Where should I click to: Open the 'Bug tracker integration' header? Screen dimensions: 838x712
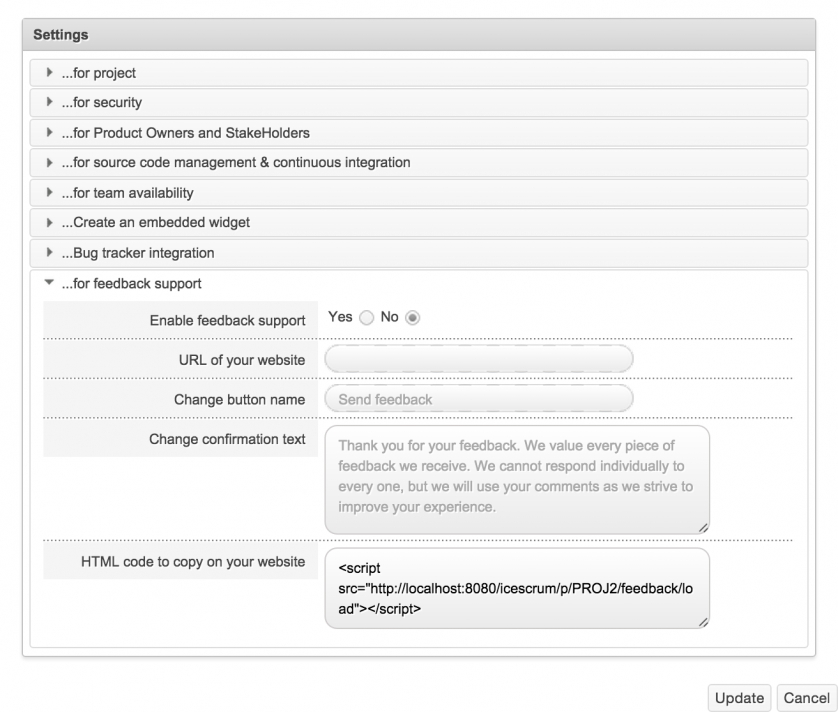419,253
